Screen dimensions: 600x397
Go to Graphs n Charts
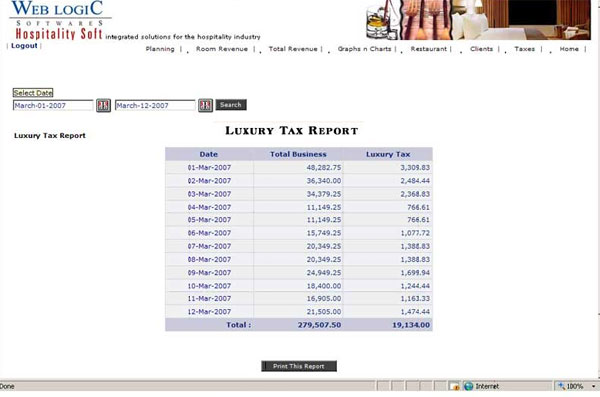[364, 49]
